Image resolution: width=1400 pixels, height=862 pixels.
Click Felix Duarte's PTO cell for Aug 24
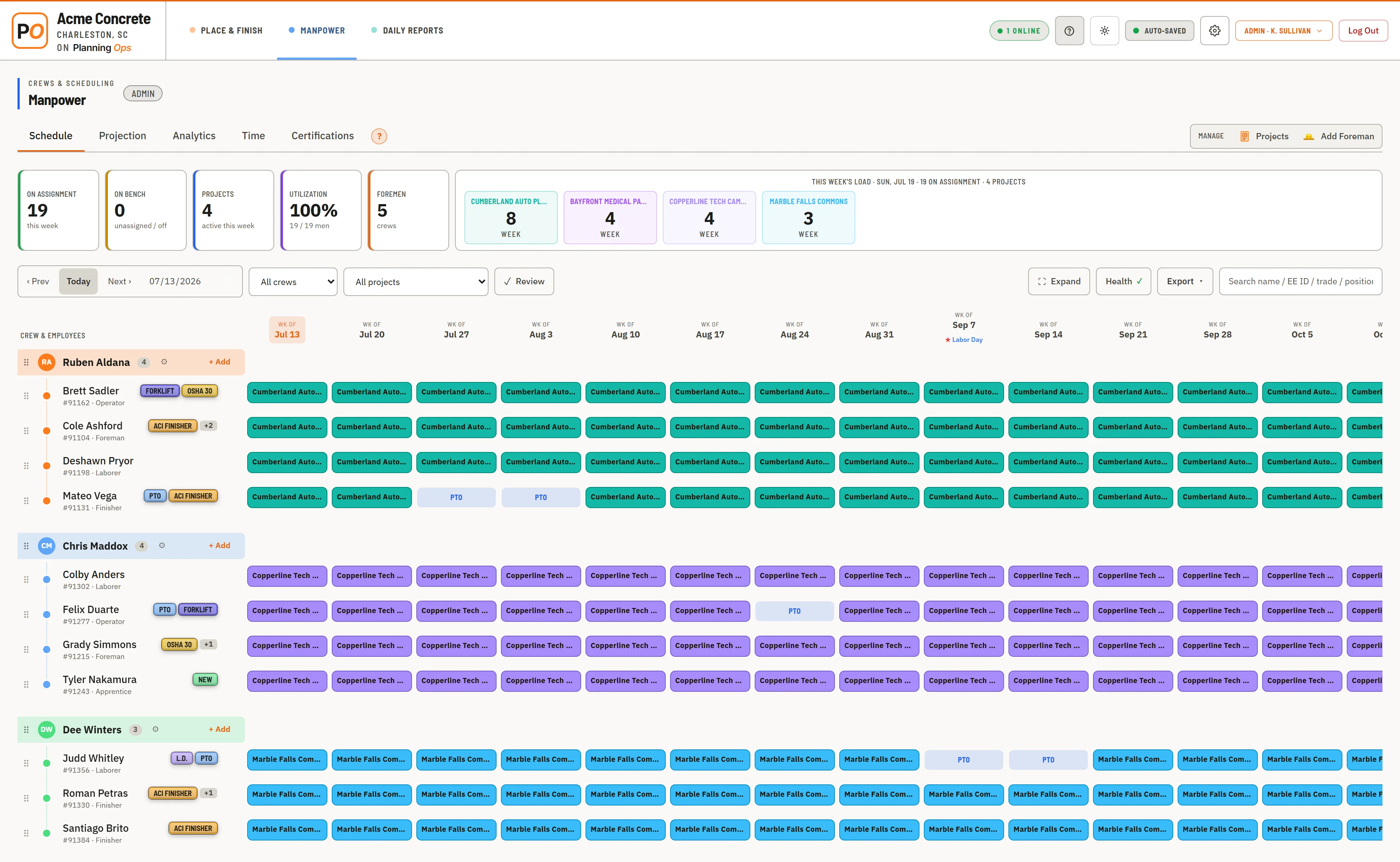tap(794, 611)
